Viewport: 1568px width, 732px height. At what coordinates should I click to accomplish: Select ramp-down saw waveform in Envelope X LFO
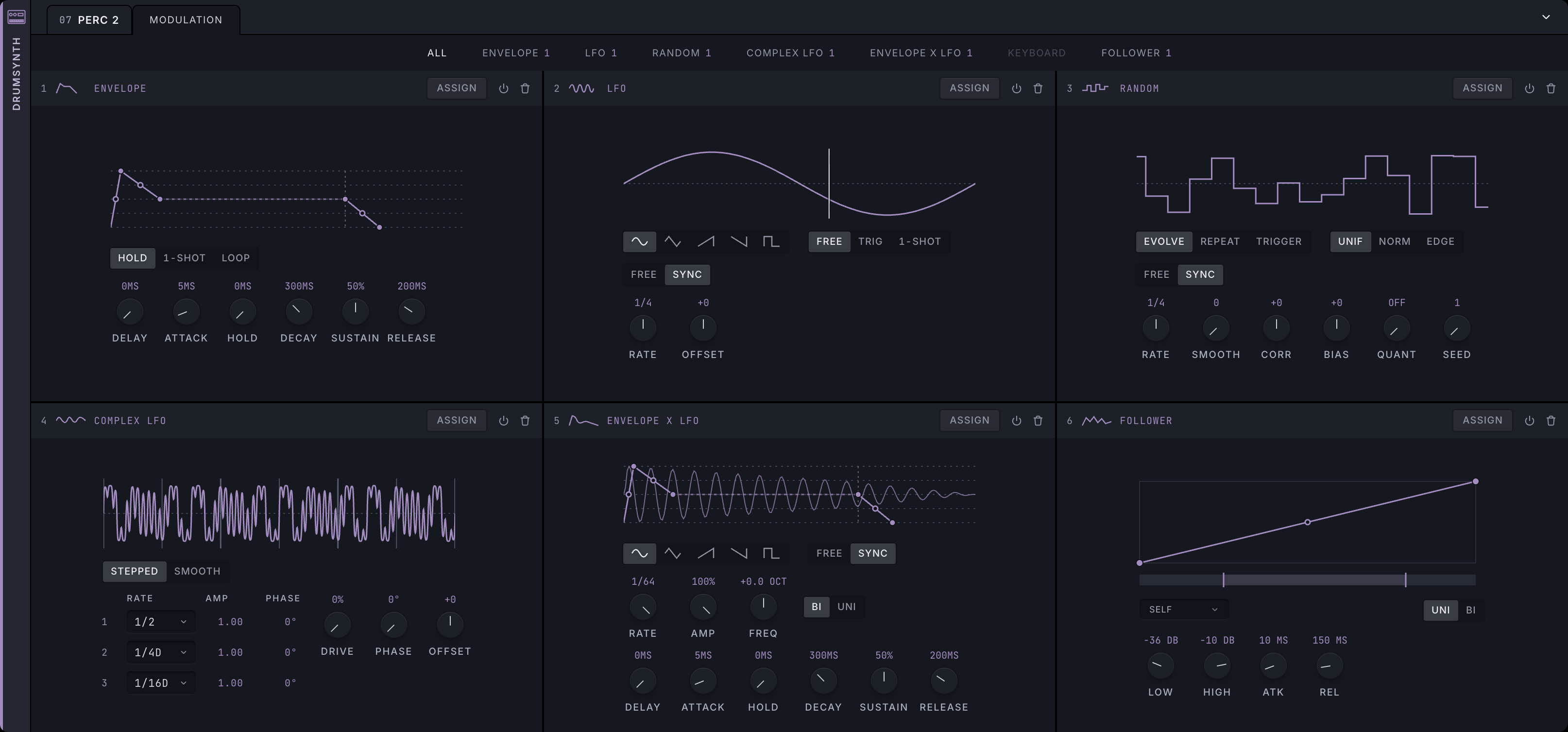pos(738,553)
